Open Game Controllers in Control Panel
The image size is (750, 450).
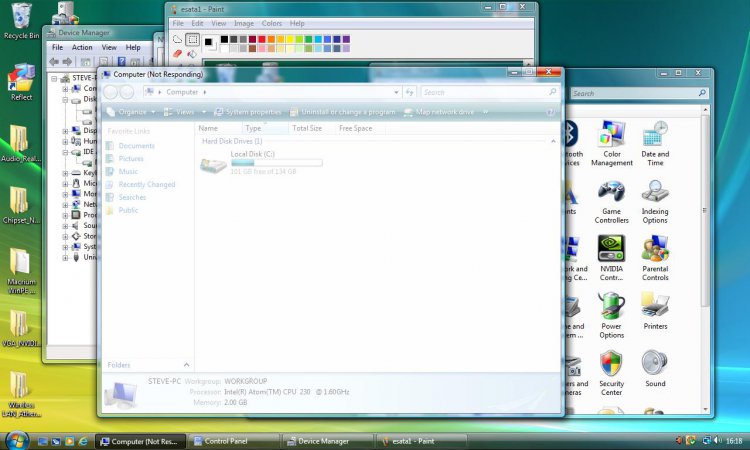[x=611, y=201]
